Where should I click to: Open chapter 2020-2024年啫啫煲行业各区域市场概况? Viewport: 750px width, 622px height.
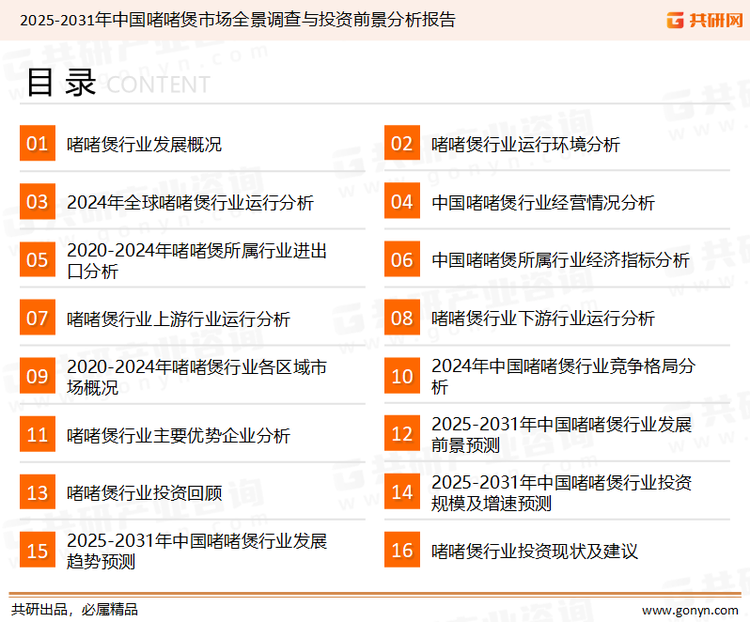[197, 377]
